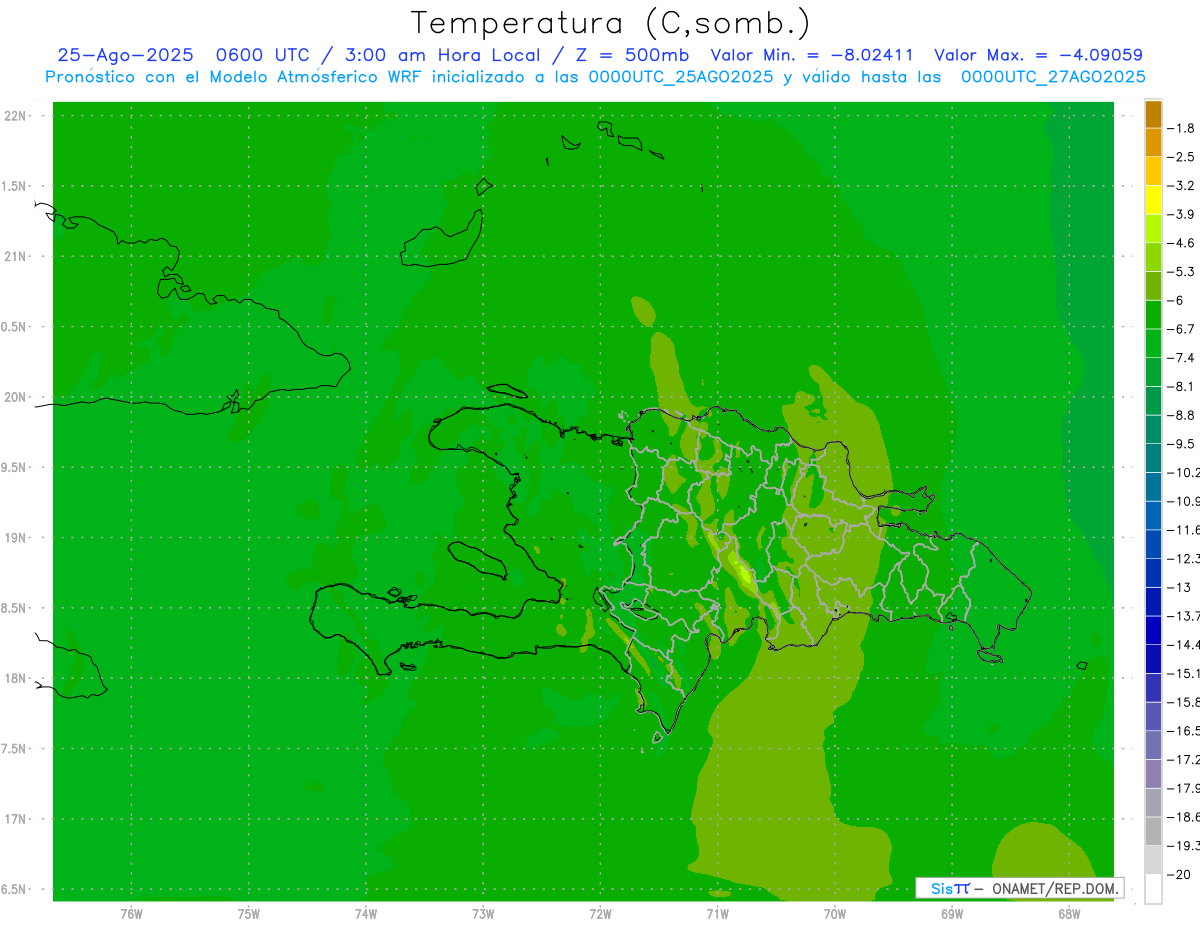The height and width of the screenshot is (927, 1200).
Task: Click the -9.5 color bar label
Action: pyautogui.click(x=1183, y=444)
